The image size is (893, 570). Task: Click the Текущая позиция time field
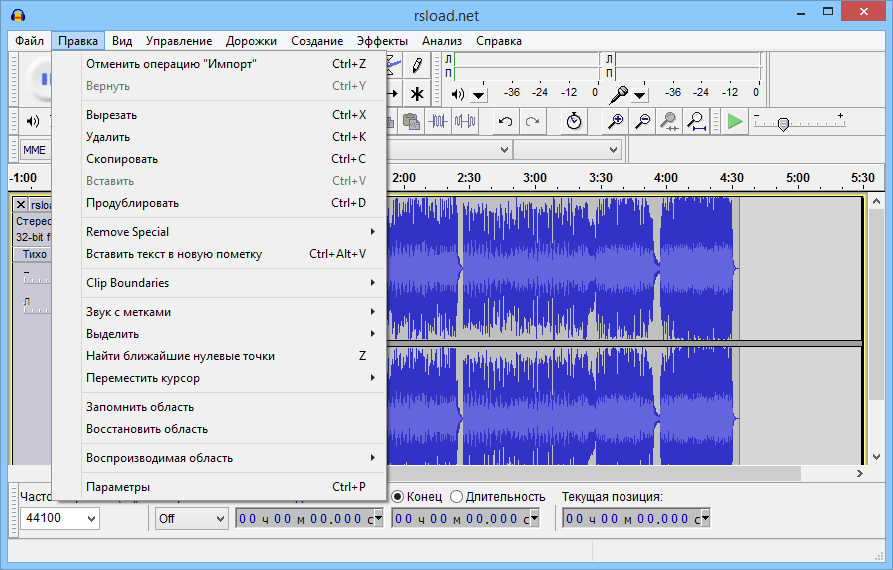(x=636, y=519)
